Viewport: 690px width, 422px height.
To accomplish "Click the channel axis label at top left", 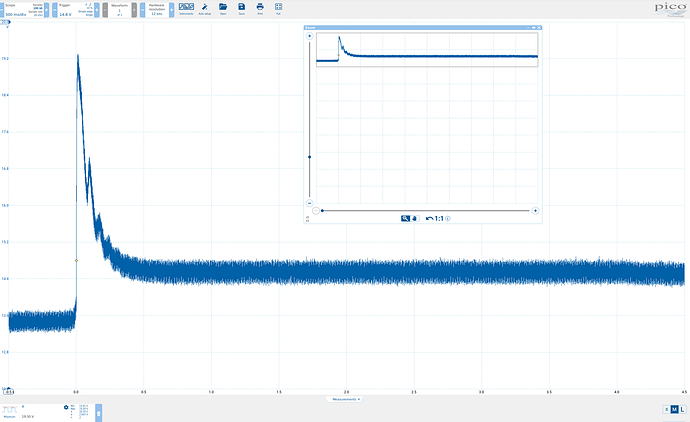I will click(5, 22).
